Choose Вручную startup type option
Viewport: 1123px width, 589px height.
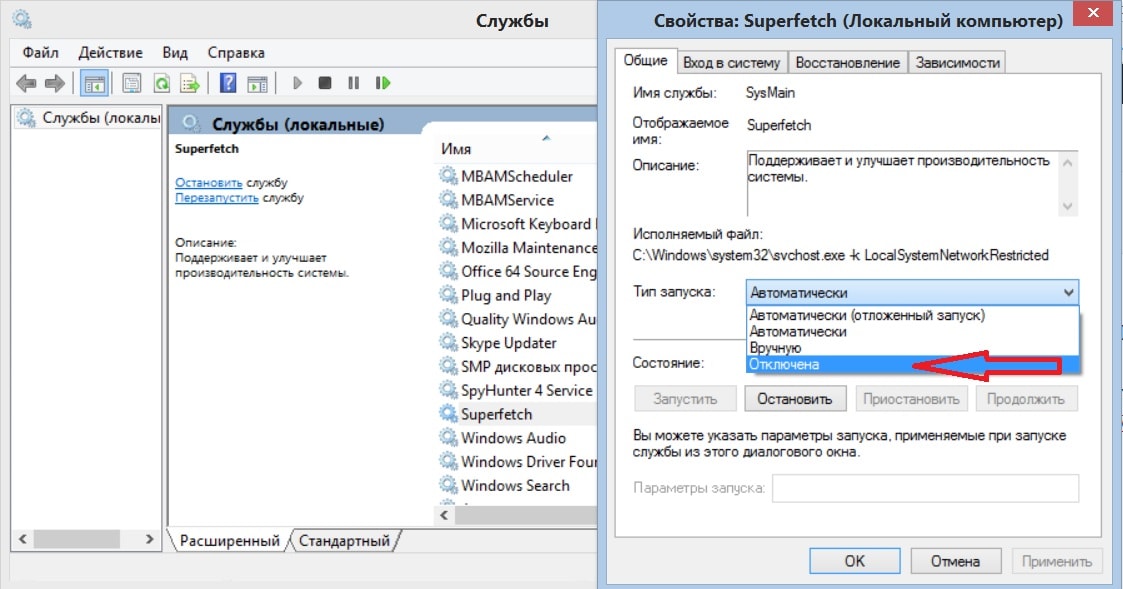[775, 348]
